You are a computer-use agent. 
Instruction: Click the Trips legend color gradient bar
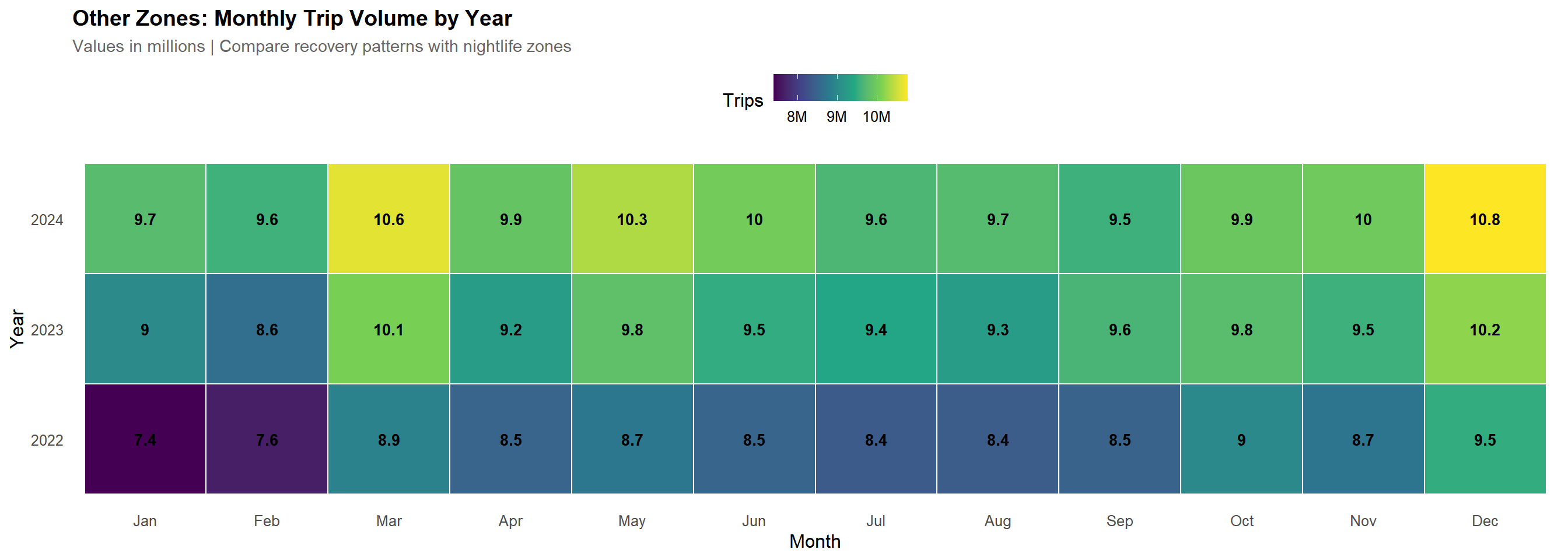click(x=840, y=87)
